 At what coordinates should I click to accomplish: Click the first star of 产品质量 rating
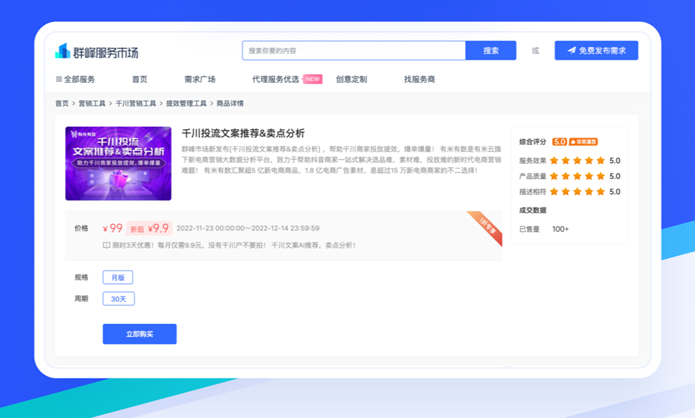(x=554, y=176)
